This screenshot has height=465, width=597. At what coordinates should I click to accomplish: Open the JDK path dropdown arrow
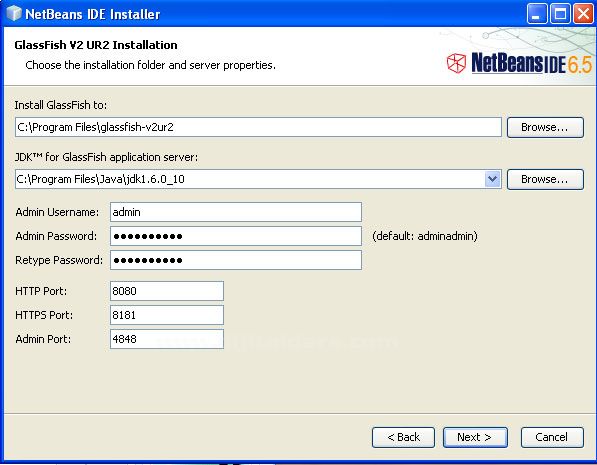(492, 179)
